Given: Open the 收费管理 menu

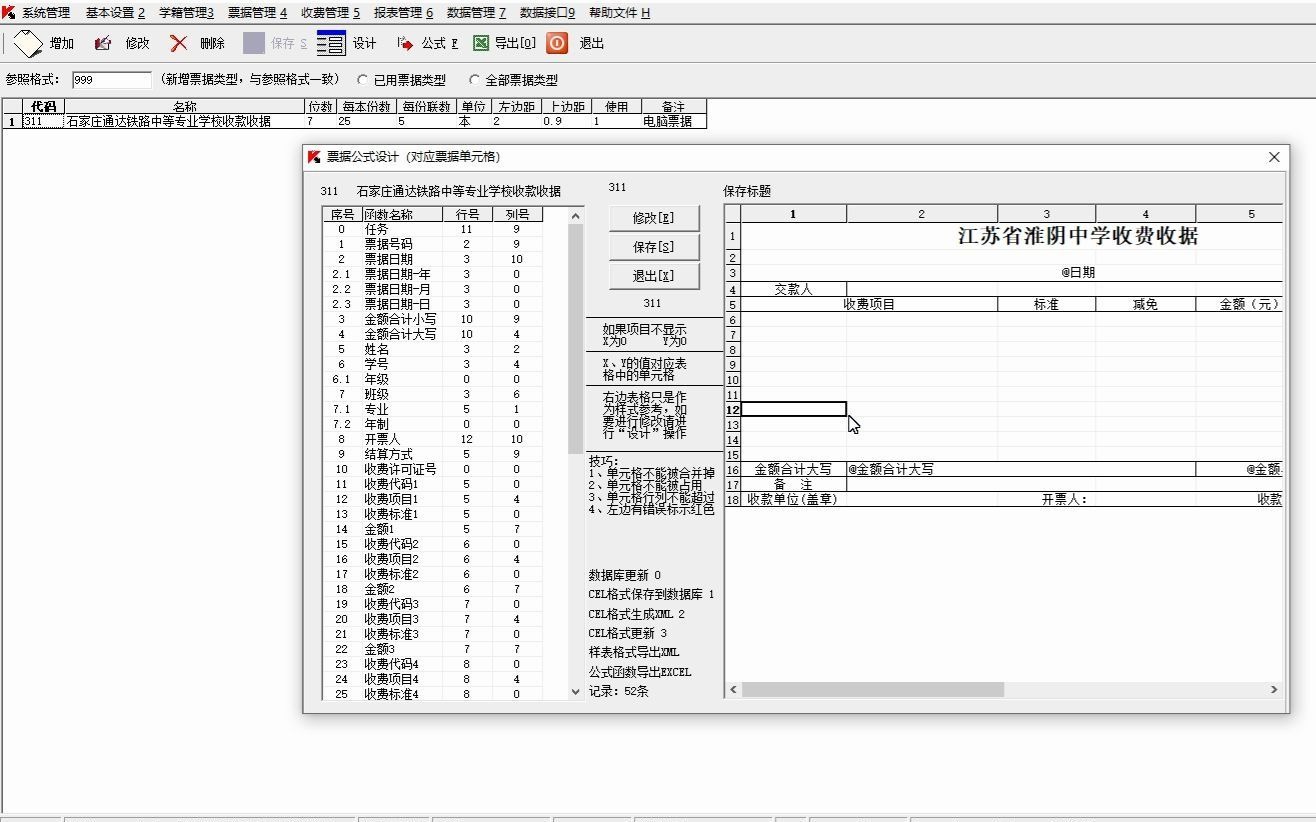Looking at the screenshot, I should [330, 13].
